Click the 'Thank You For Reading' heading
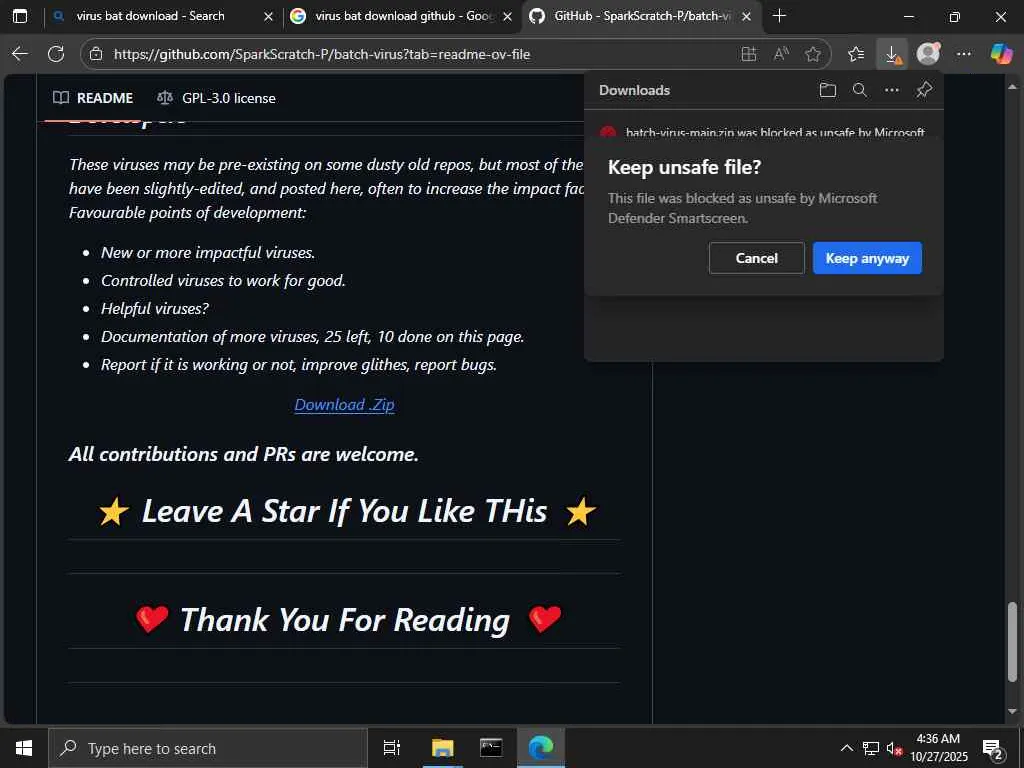Screen dimensions: 1024x768 (345, 619)
